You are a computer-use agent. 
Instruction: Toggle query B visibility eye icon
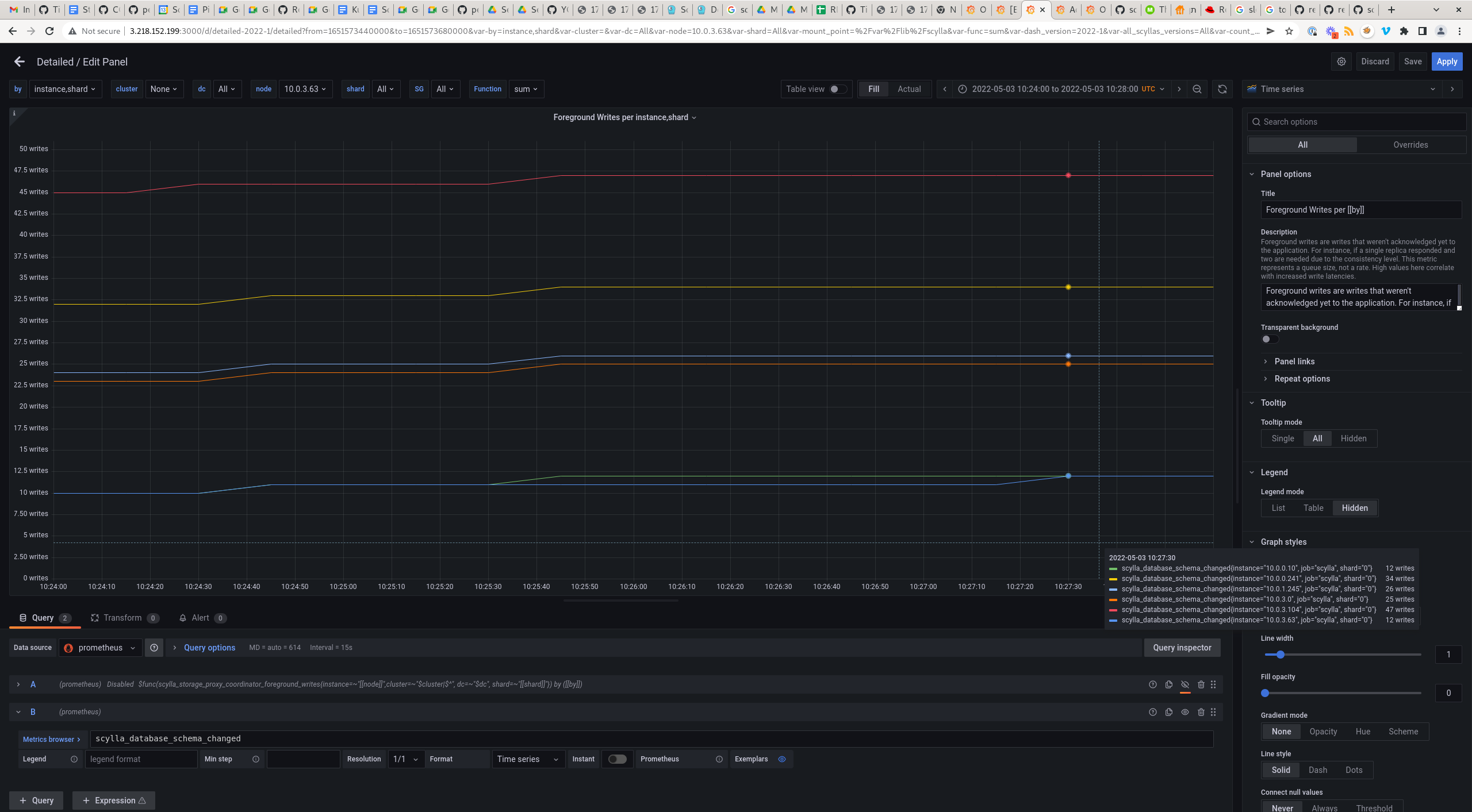pos(1184,712)
